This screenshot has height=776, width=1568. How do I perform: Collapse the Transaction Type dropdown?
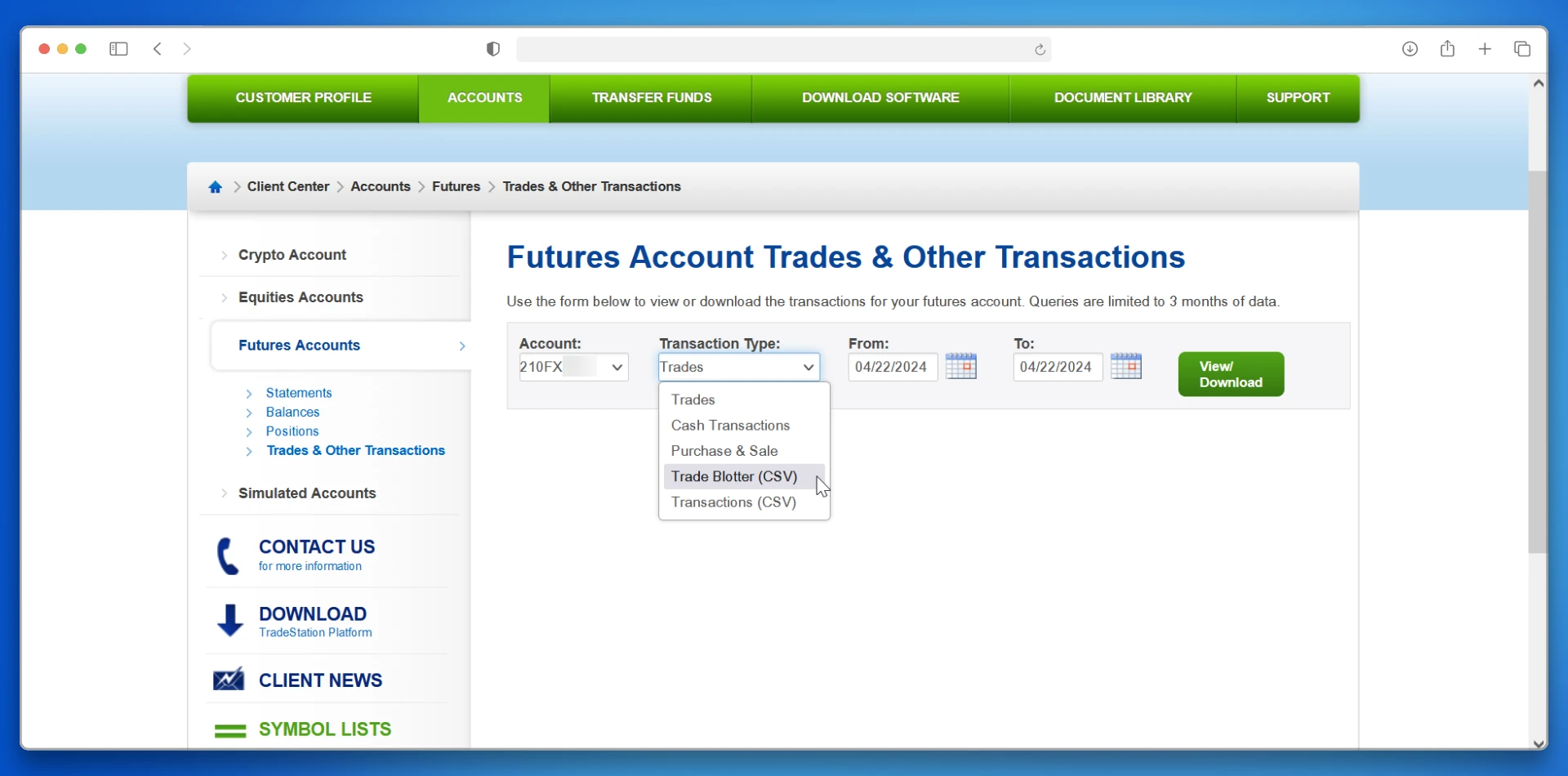[738, 368]
